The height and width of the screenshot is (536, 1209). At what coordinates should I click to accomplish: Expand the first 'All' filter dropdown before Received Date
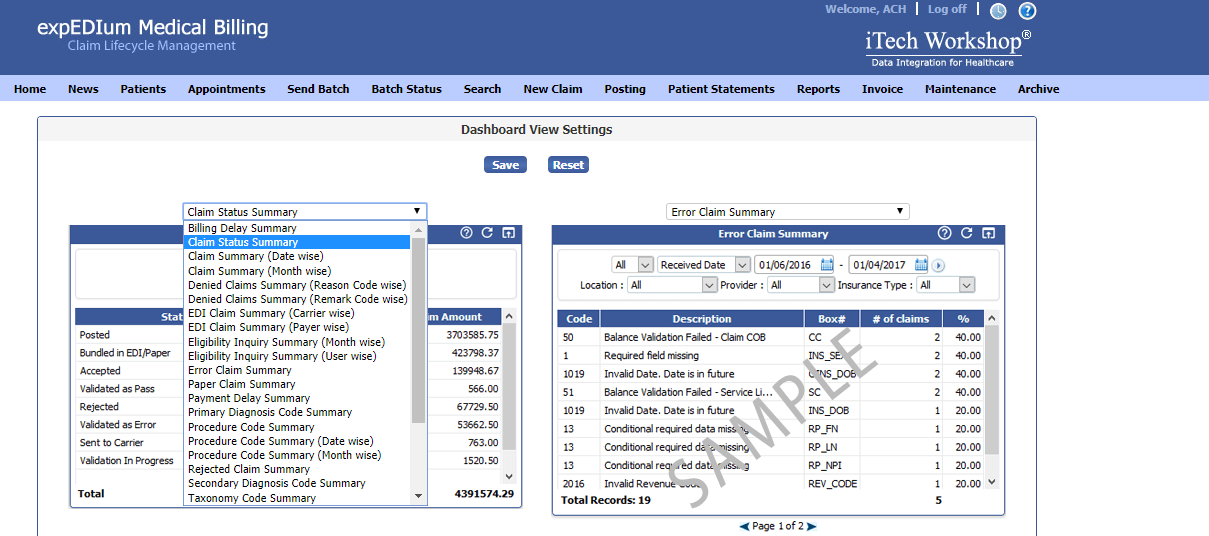(x=632, y=265)
